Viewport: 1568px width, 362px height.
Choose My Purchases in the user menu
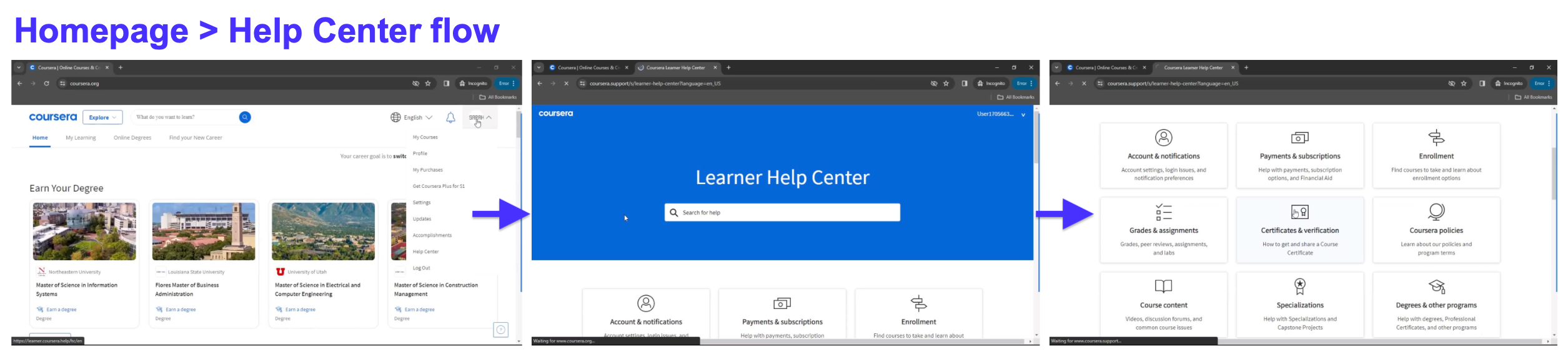[x=428, y=170]
